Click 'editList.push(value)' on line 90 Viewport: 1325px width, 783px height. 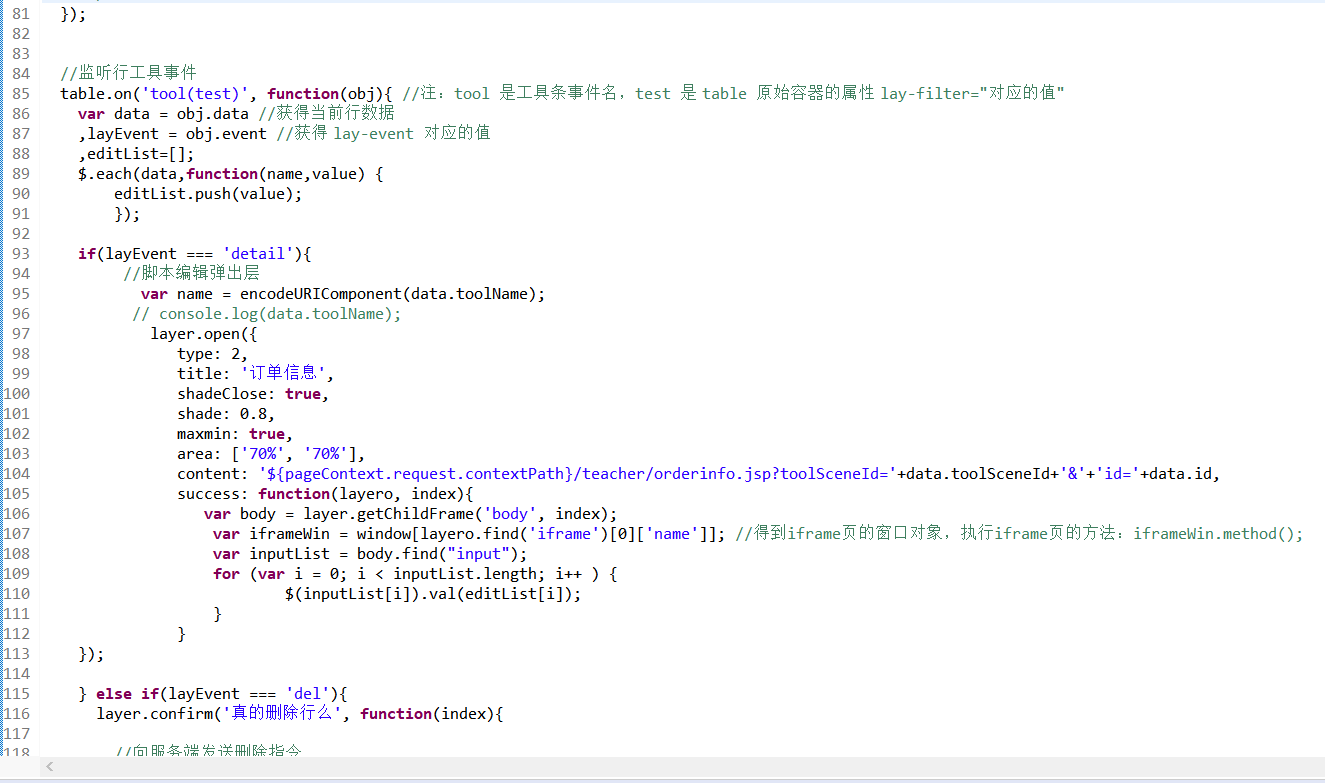(204, 193)
